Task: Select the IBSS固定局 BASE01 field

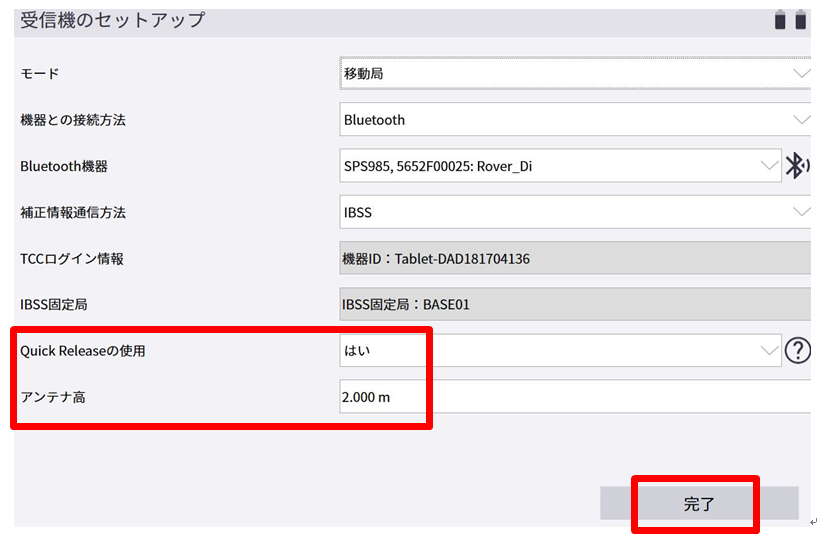Action: (575, 305)
